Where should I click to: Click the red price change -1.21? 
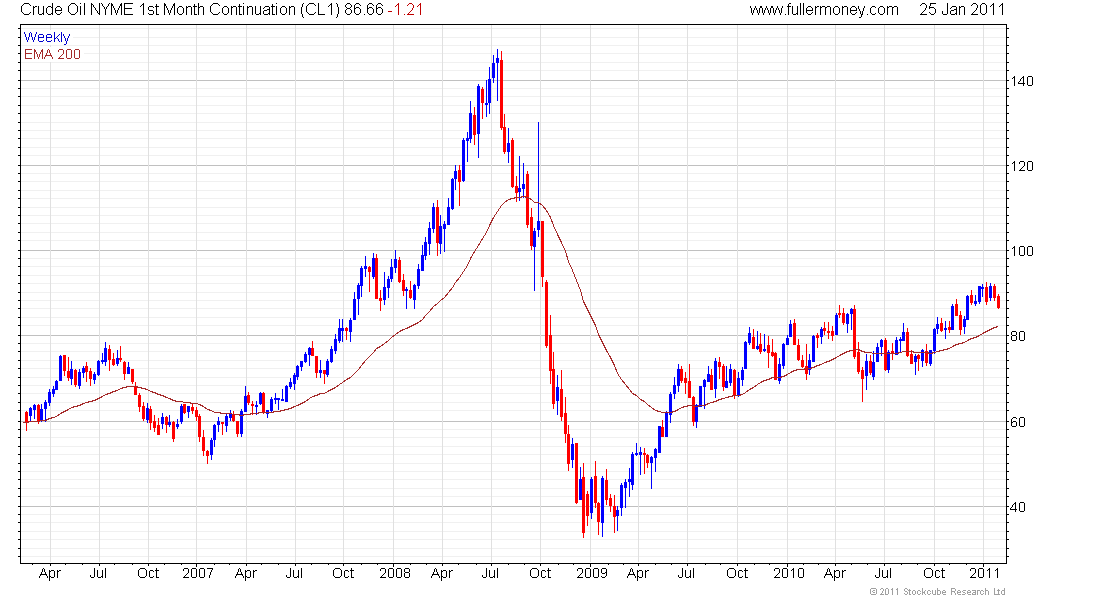point(405,10)
